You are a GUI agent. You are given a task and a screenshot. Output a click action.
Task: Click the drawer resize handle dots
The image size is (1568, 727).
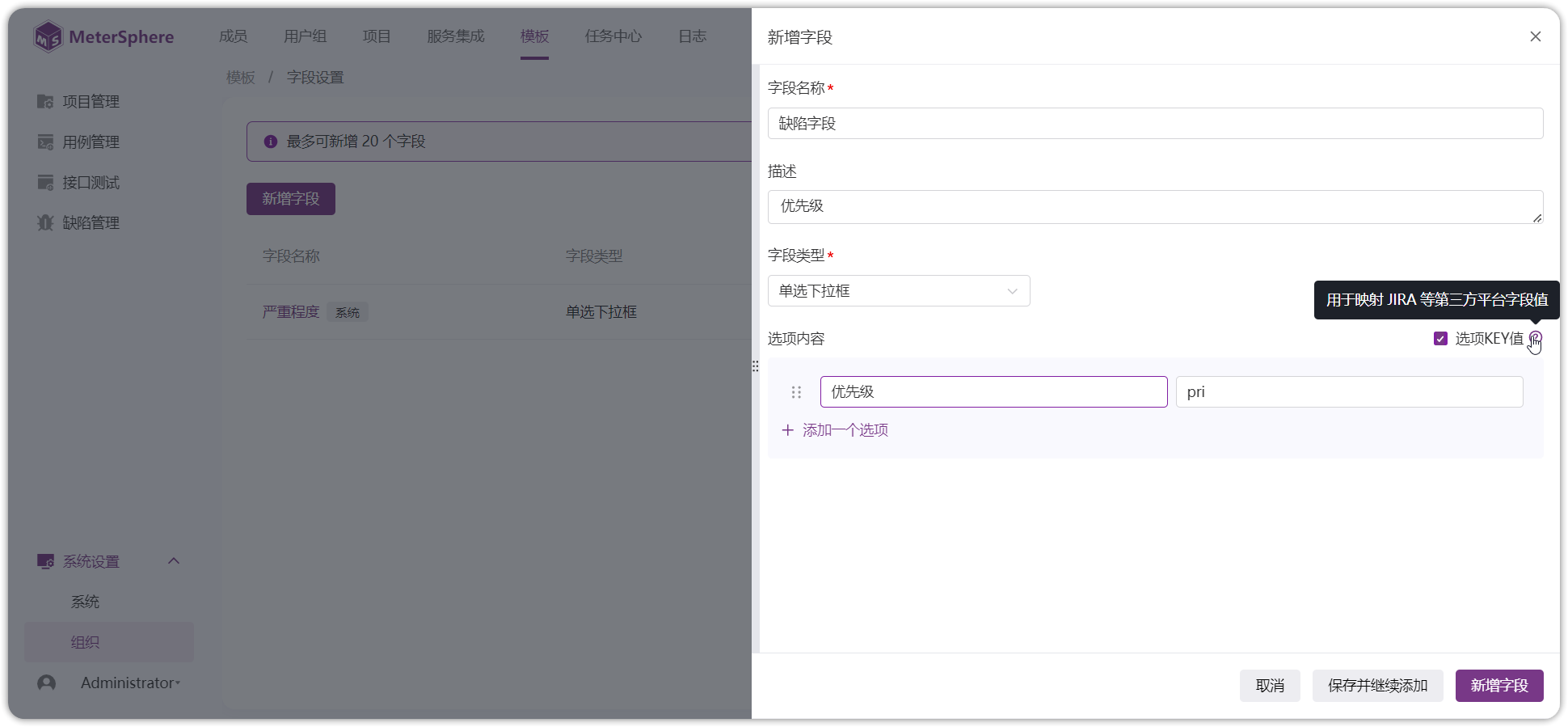click(756, 366)
